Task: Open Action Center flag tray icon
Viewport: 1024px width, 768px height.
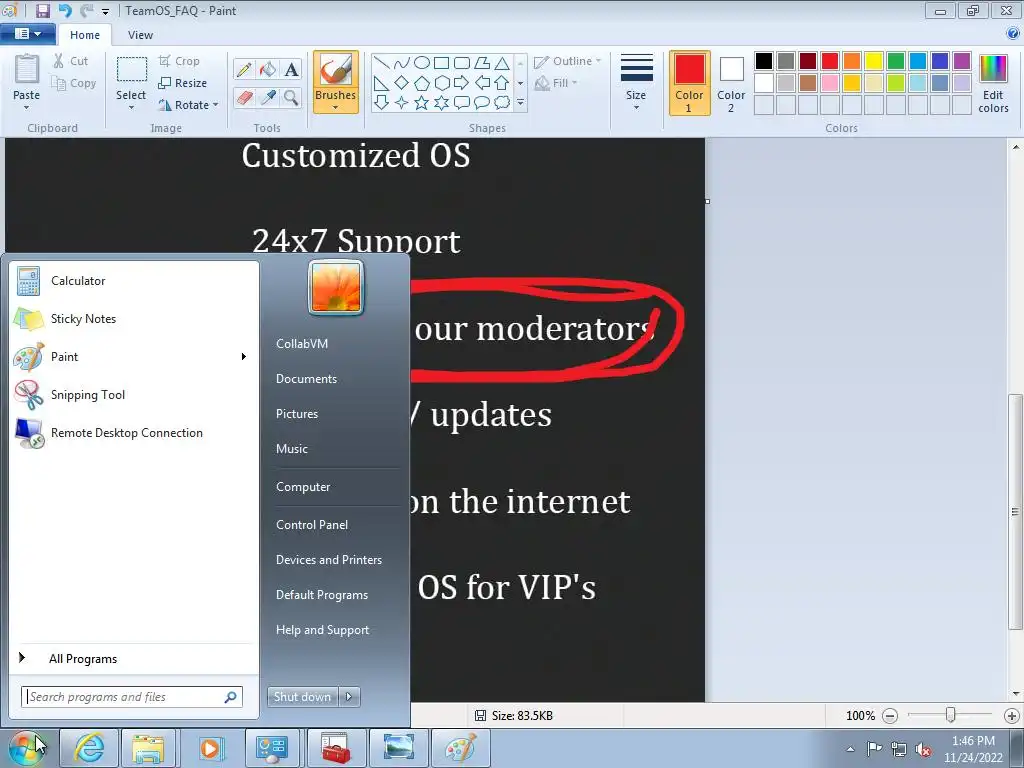Action: 874,749
